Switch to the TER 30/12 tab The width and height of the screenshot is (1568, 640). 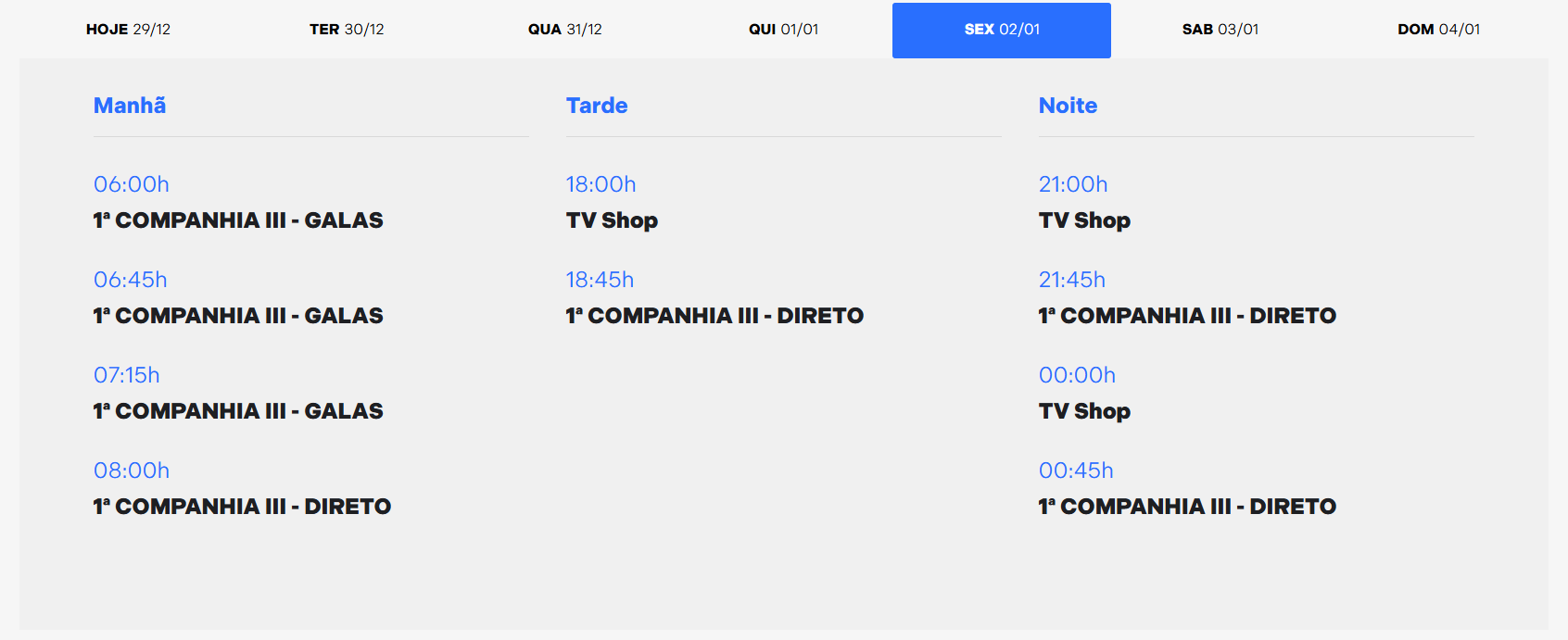point(347,30)
